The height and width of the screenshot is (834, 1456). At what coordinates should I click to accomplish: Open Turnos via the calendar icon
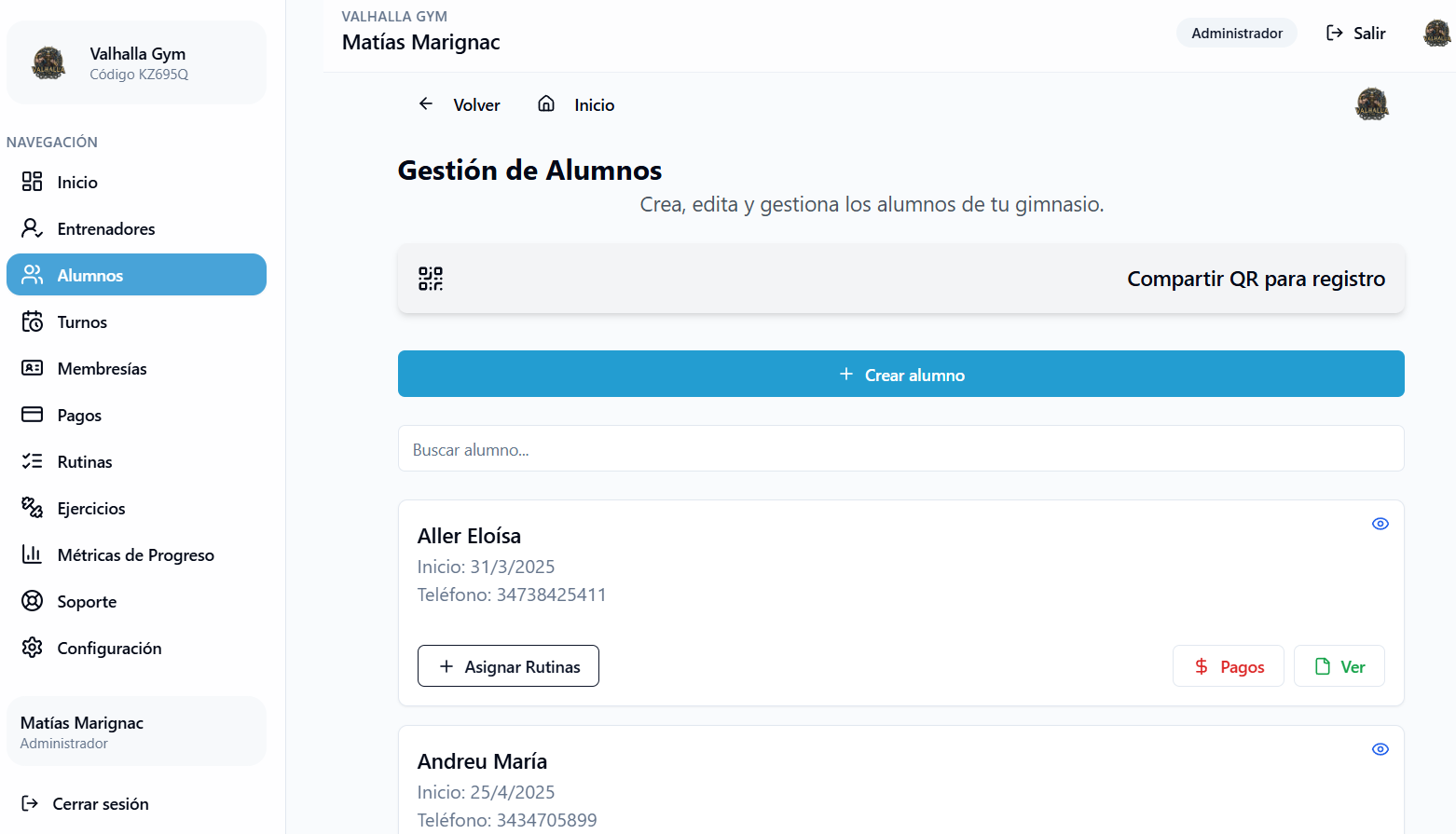pyautogui.click(x=32, y=321)
